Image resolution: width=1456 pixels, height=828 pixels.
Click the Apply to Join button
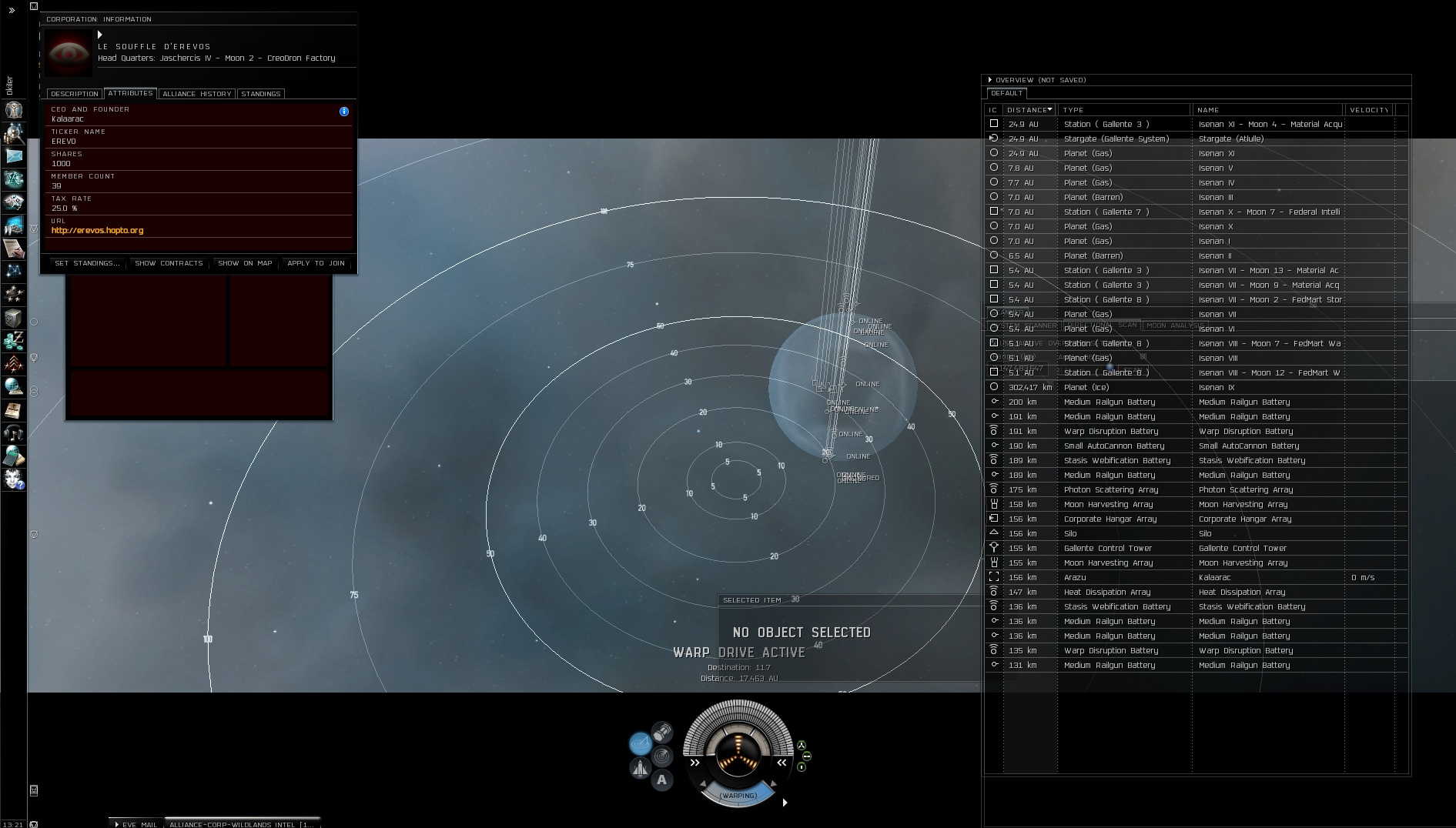[316, 263]
